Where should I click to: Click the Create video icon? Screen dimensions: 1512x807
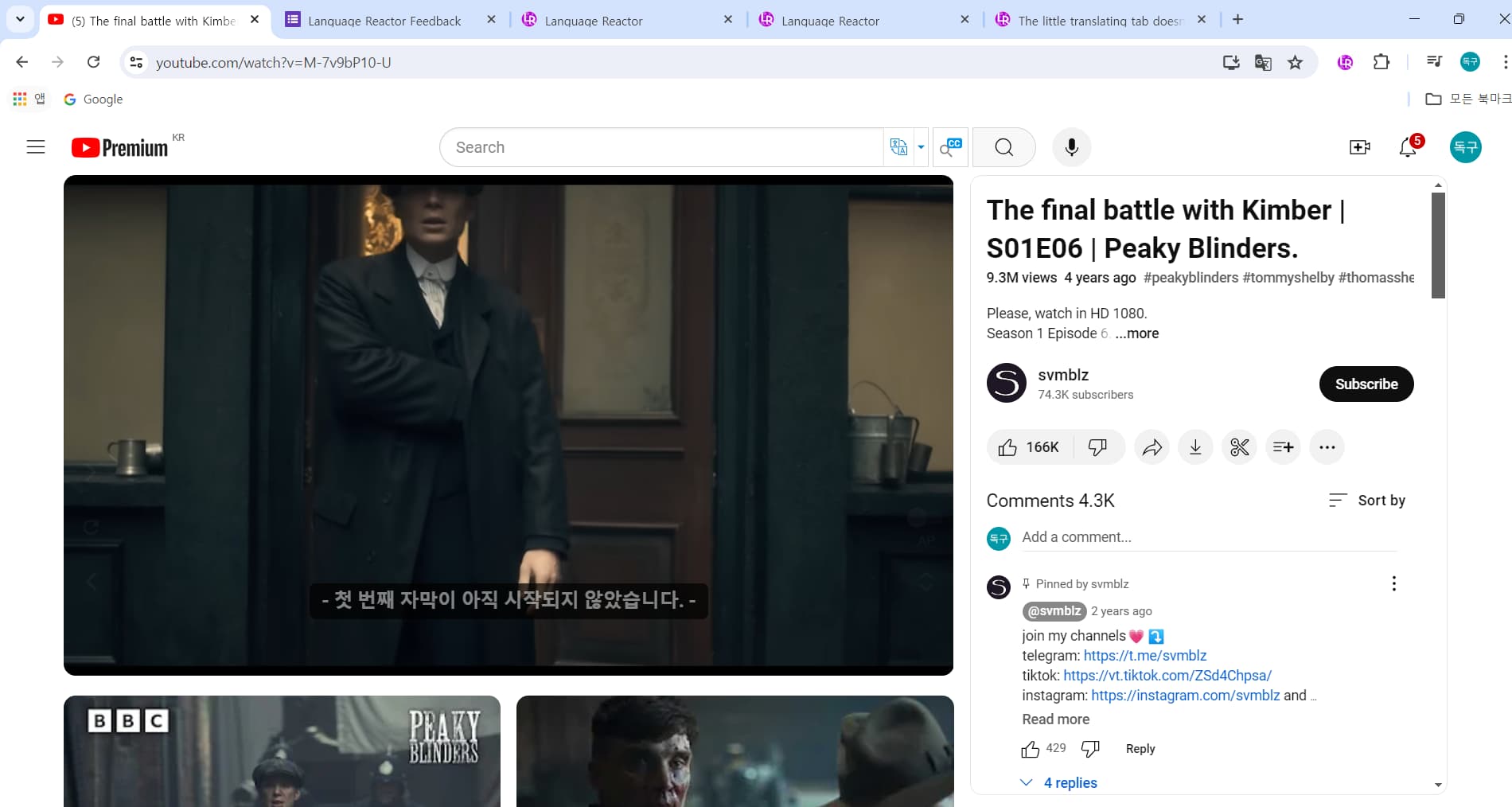point(1359,147)
